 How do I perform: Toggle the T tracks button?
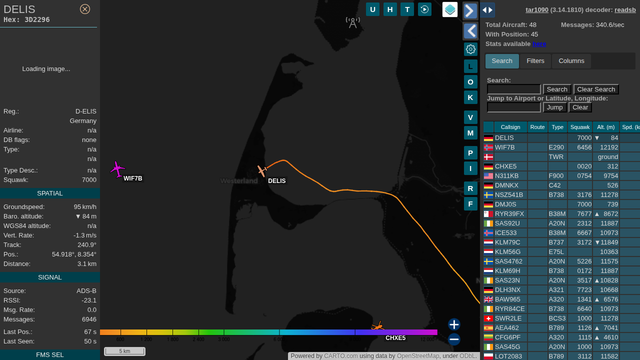(x=407, y=9)
